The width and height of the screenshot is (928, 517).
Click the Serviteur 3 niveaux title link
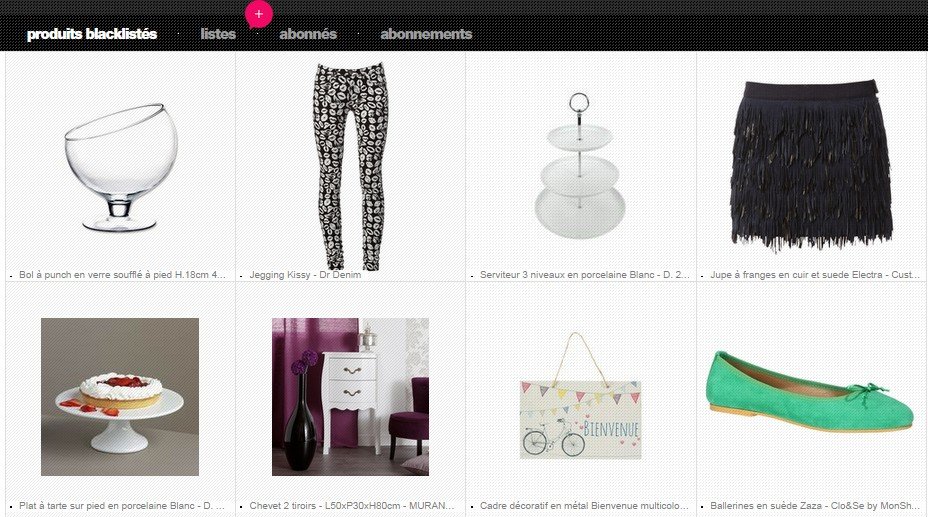coord(585,275)
